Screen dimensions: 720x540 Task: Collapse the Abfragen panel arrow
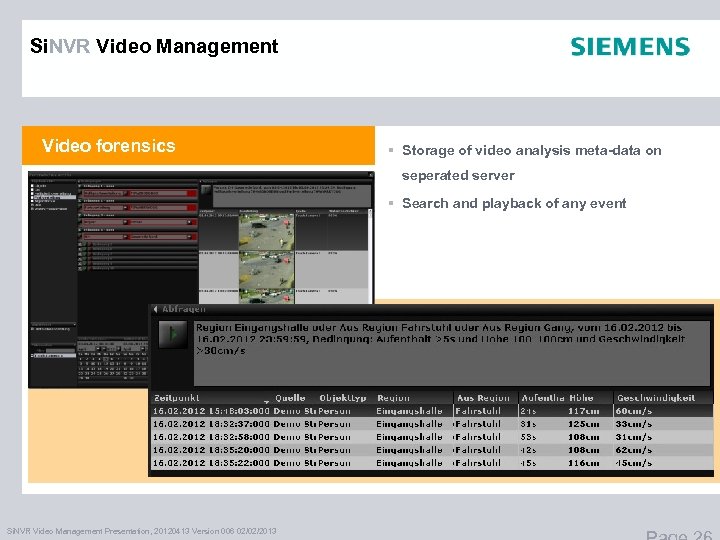156,309
